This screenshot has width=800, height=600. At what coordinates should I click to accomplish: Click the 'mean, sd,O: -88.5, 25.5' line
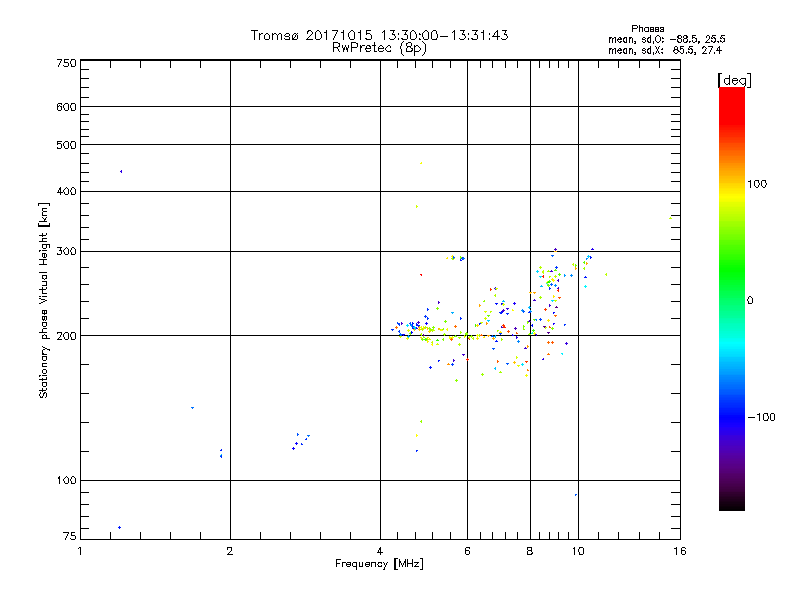click(x=666, y=40)
